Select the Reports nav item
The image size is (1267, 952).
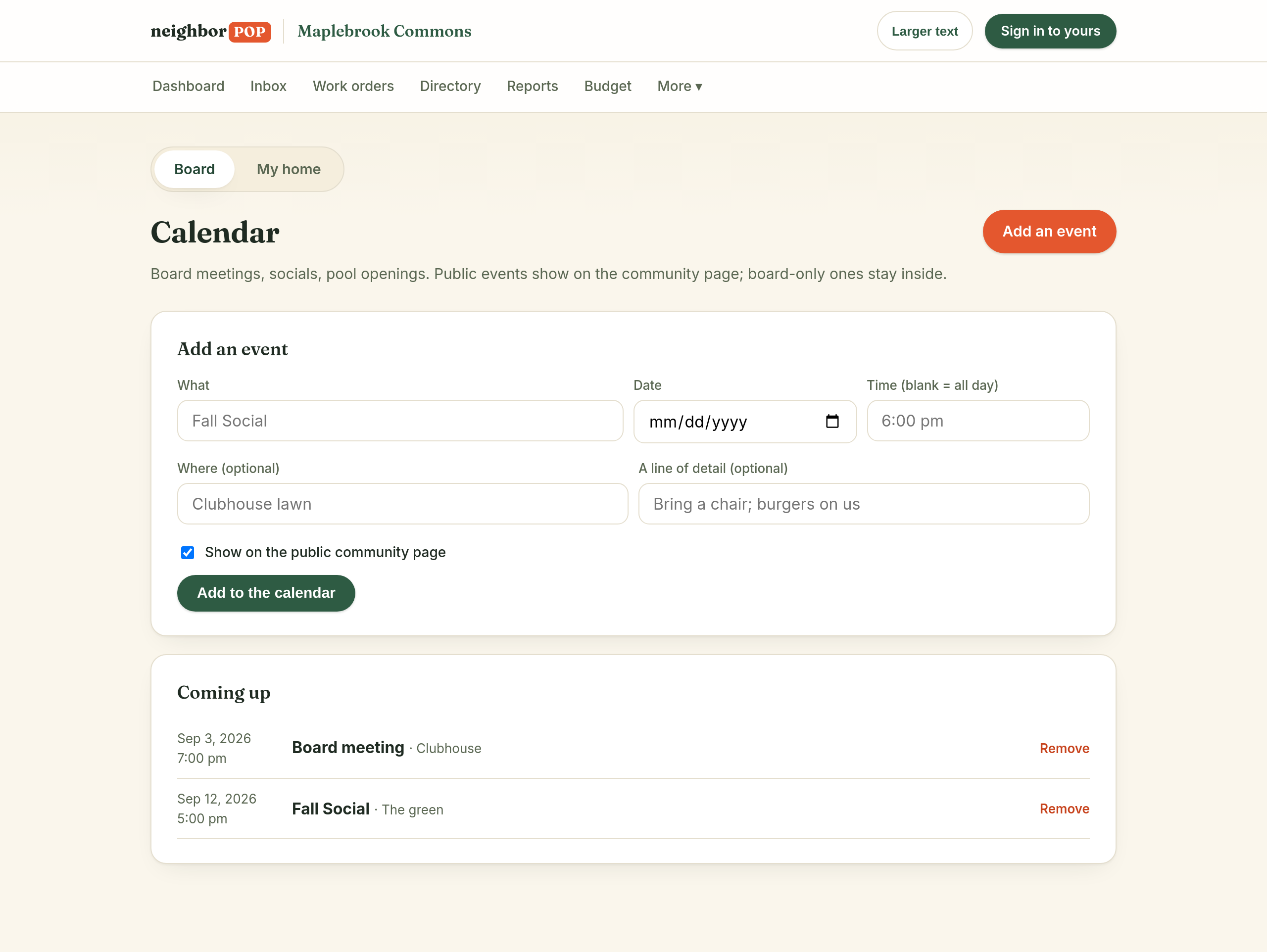pos(532,86)
